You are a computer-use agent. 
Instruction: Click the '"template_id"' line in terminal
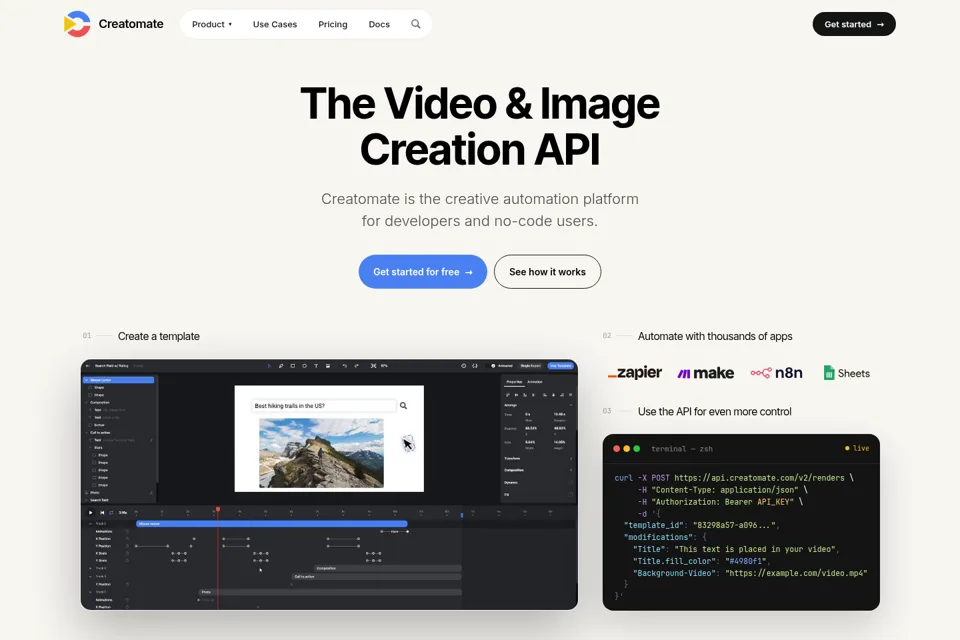point(702,525)
